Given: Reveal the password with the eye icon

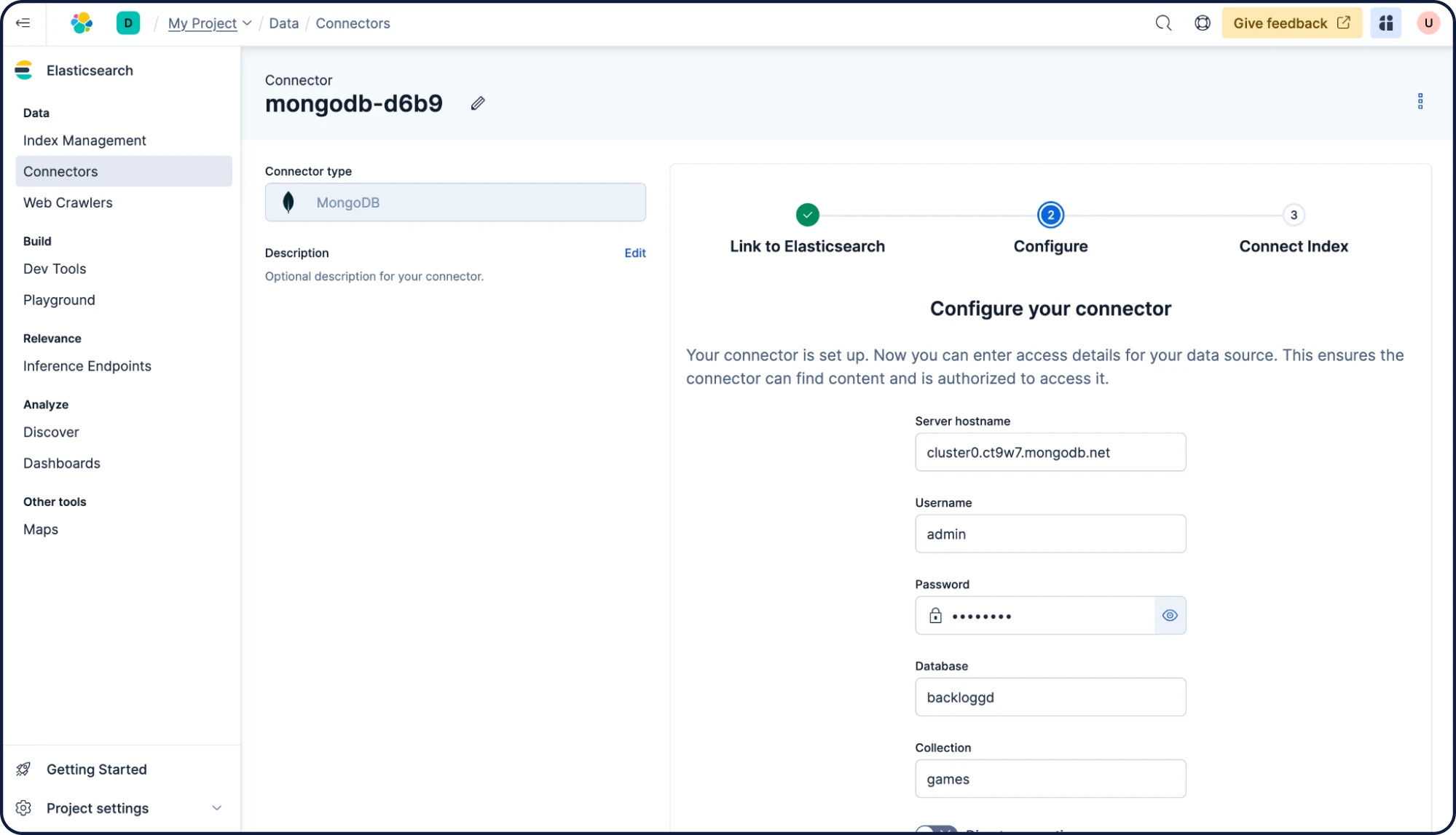Looking at the screenshot, I should [1170, 616].
